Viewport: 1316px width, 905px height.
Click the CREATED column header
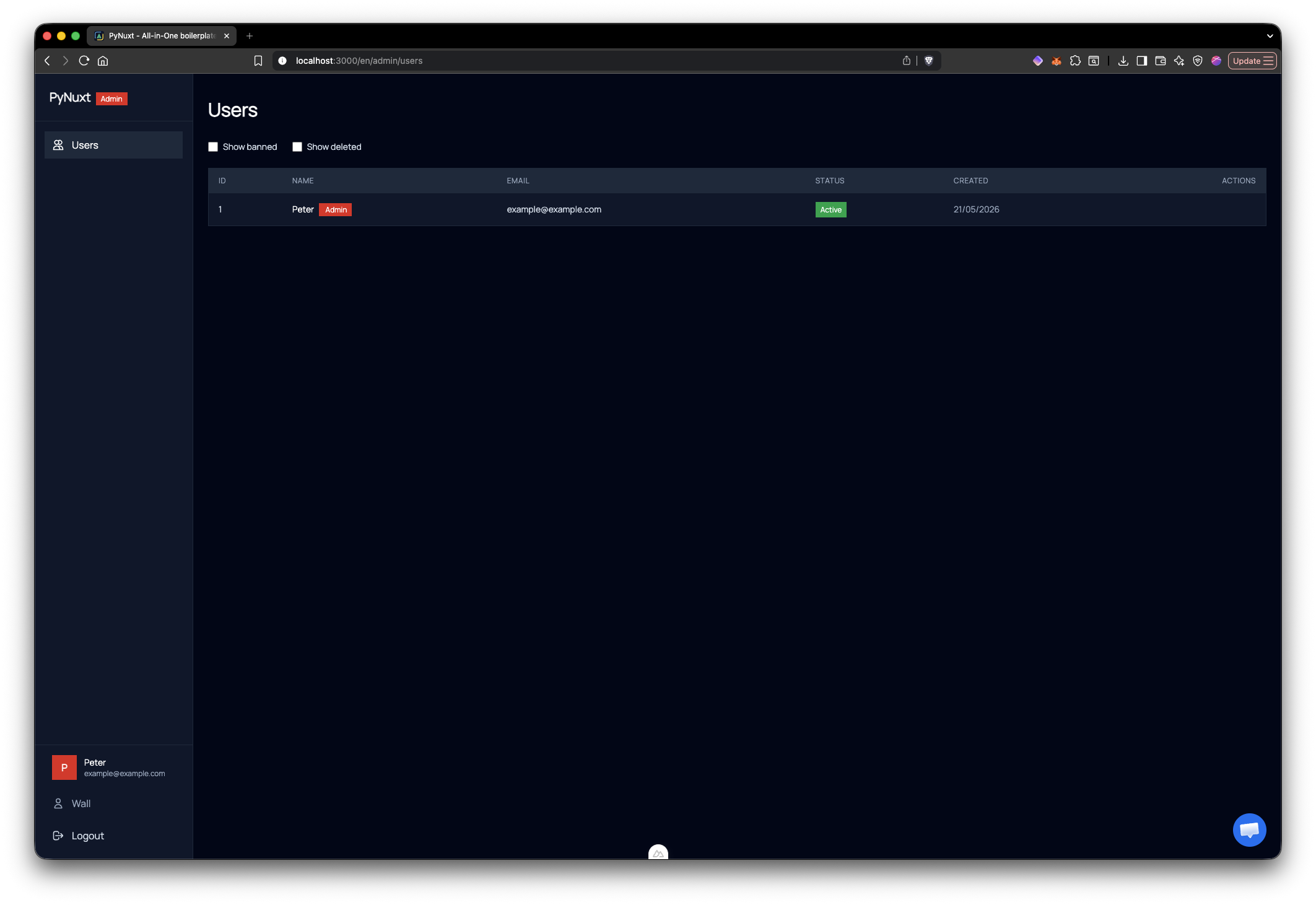point(970,181)
